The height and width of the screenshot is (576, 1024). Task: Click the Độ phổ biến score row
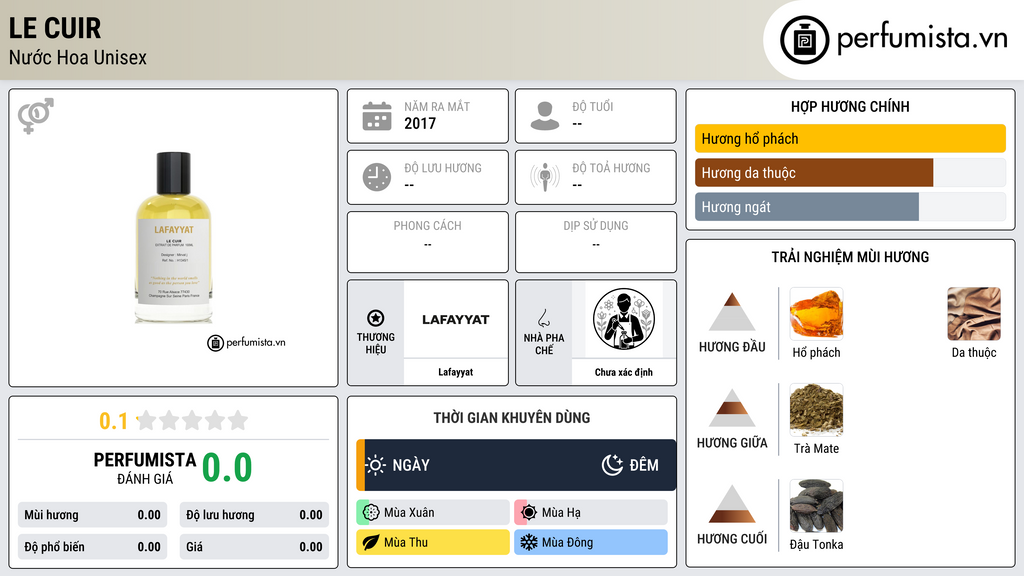92,547
